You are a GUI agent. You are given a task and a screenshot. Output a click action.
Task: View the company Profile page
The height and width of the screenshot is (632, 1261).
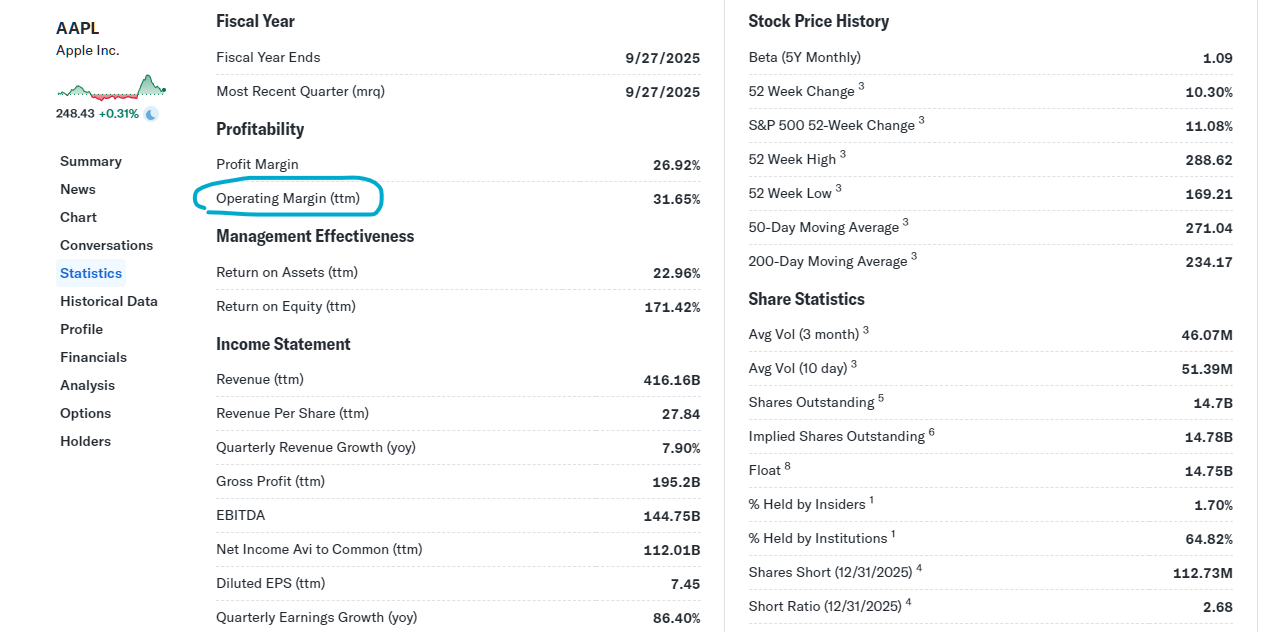81,329
